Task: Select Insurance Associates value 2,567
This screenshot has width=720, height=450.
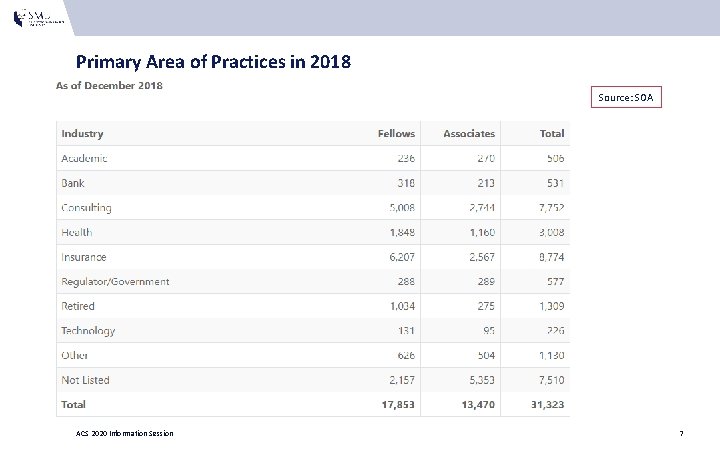Action: click(x=482, y=257)
